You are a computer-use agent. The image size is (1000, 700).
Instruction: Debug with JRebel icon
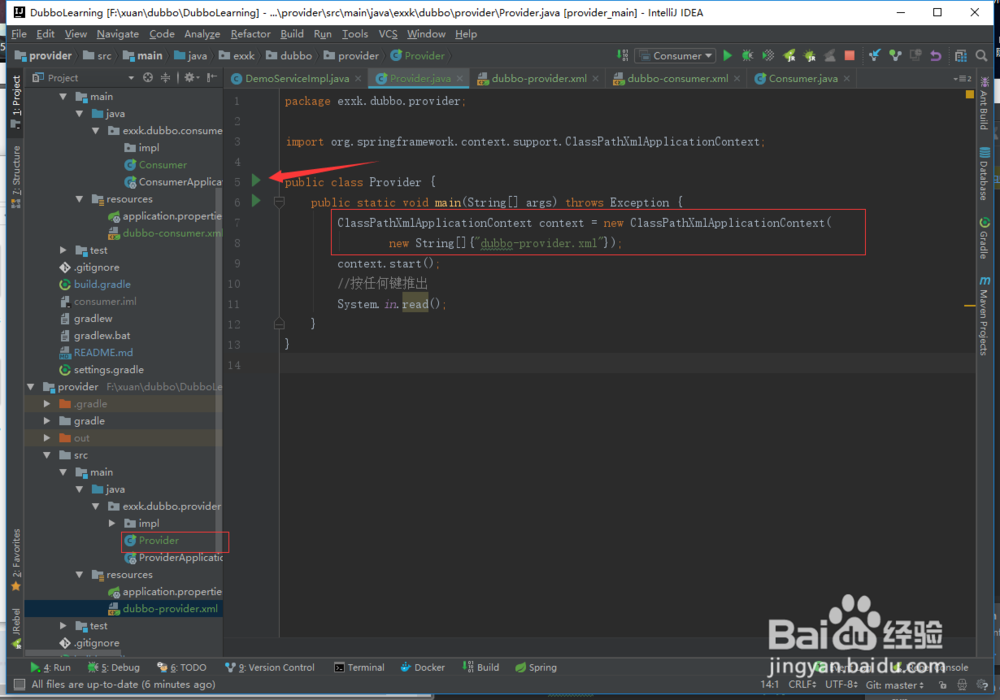click(x=809, y=55)
